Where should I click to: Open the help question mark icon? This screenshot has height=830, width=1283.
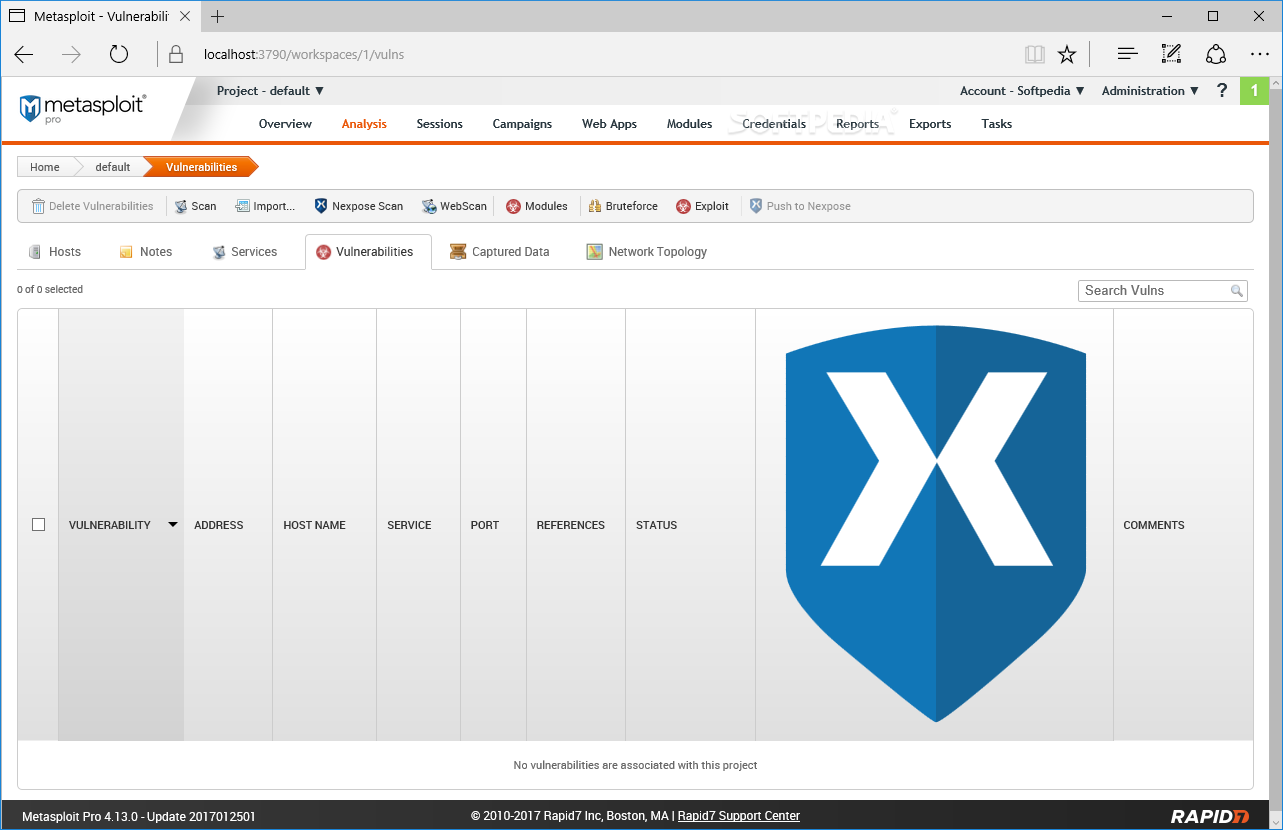click(x=1221, y=91)
